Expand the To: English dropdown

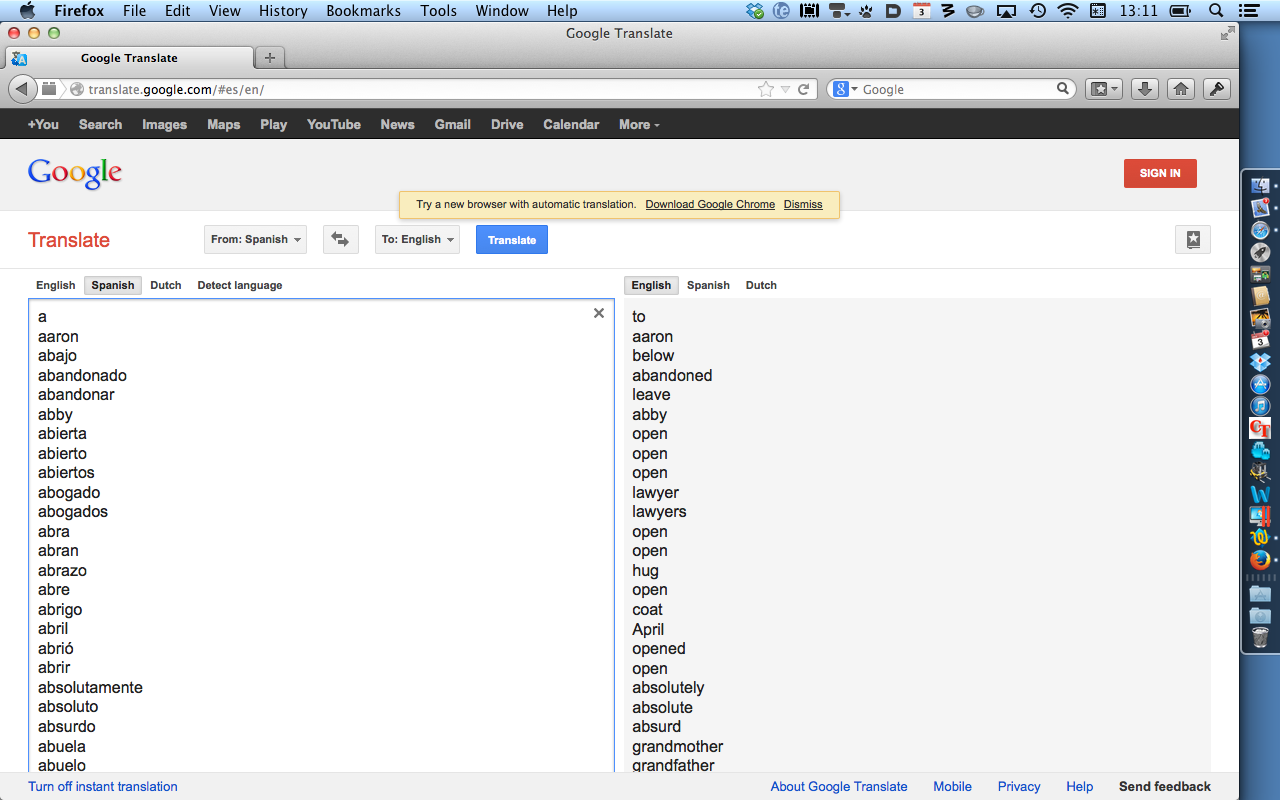point(417,240)
